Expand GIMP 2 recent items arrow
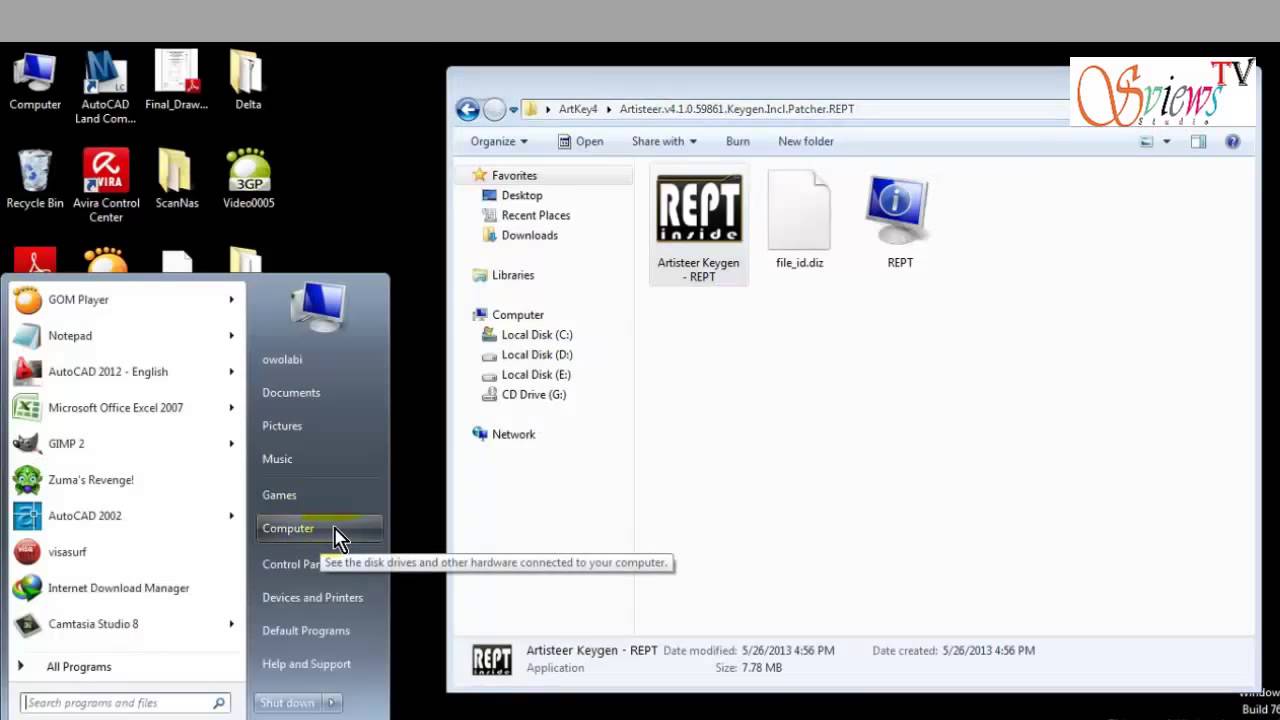Image resolution: width=1280 pixels, height=720 pixels. click(x=231, y=444)
